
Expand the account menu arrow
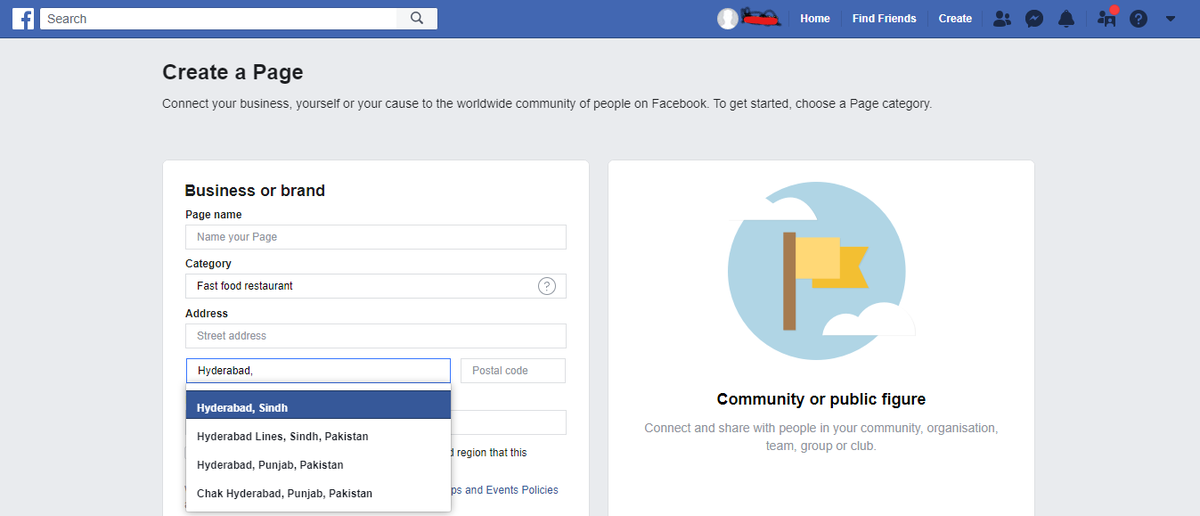pyautogui.click(x=1171, y=18)
